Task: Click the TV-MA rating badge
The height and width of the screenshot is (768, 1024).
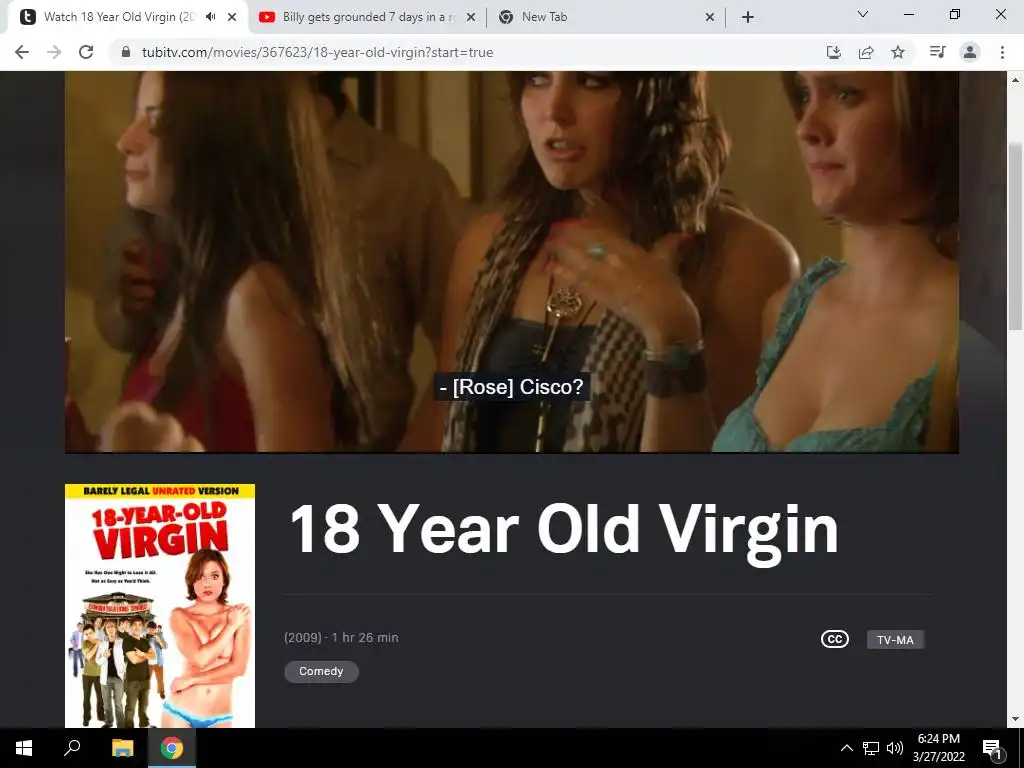Action: click(x=895, y=640)
